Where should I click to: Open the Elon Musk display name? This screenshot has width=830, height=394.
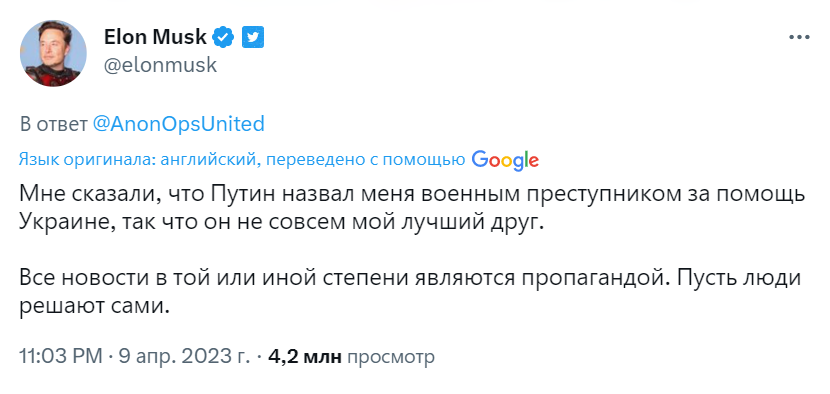tap(155, 38)
